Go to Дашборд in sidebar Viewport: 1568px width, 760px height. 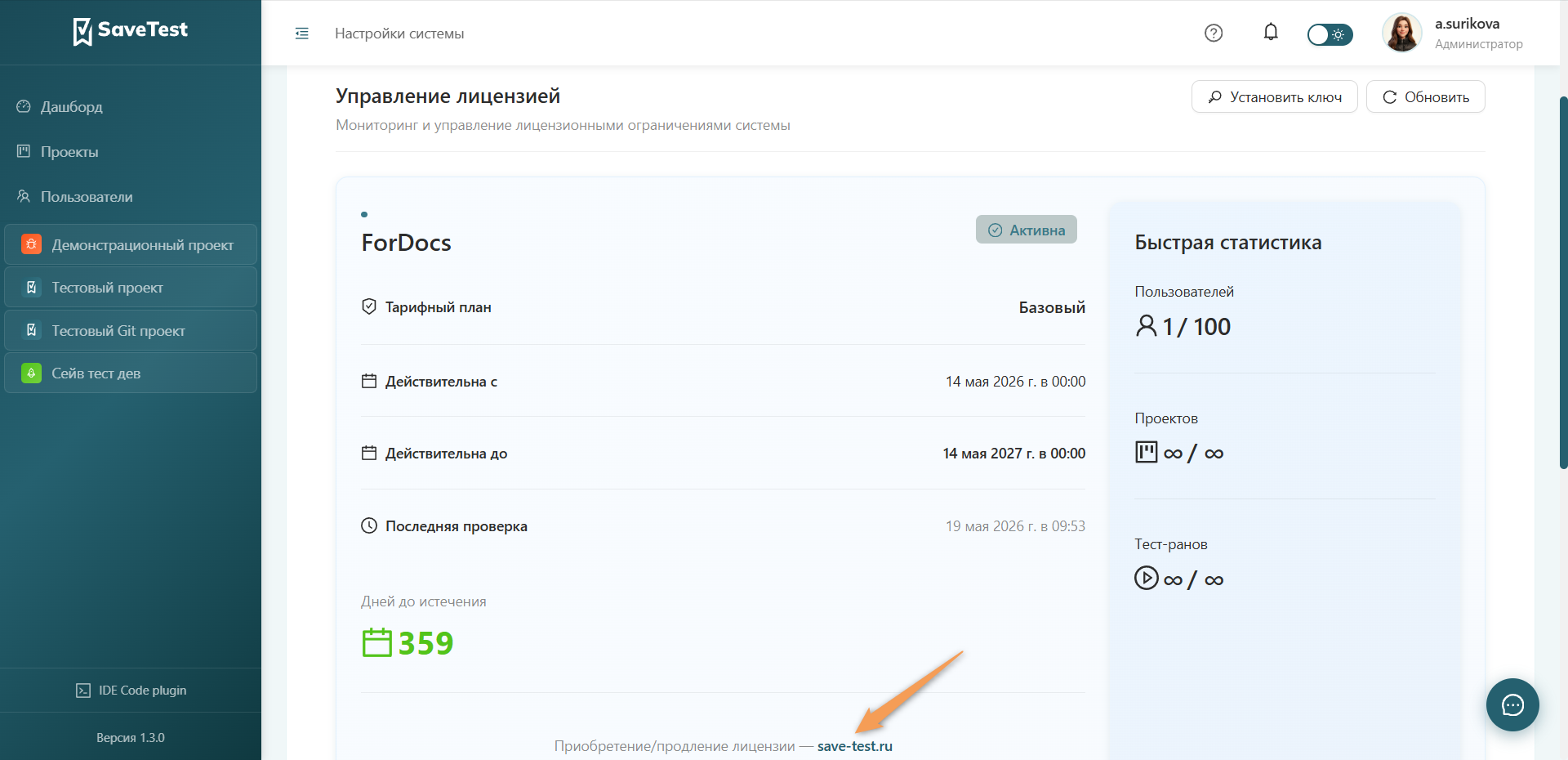tap(72, 107)
